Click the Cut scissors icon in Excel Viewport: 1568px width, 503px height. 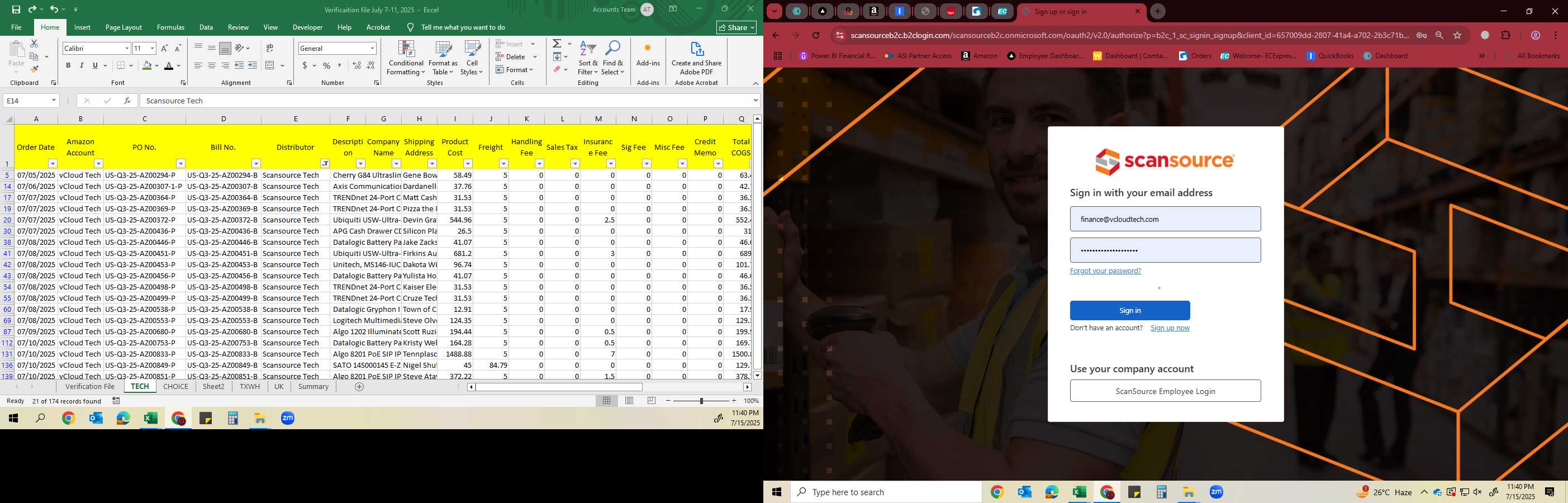(34, 43)
